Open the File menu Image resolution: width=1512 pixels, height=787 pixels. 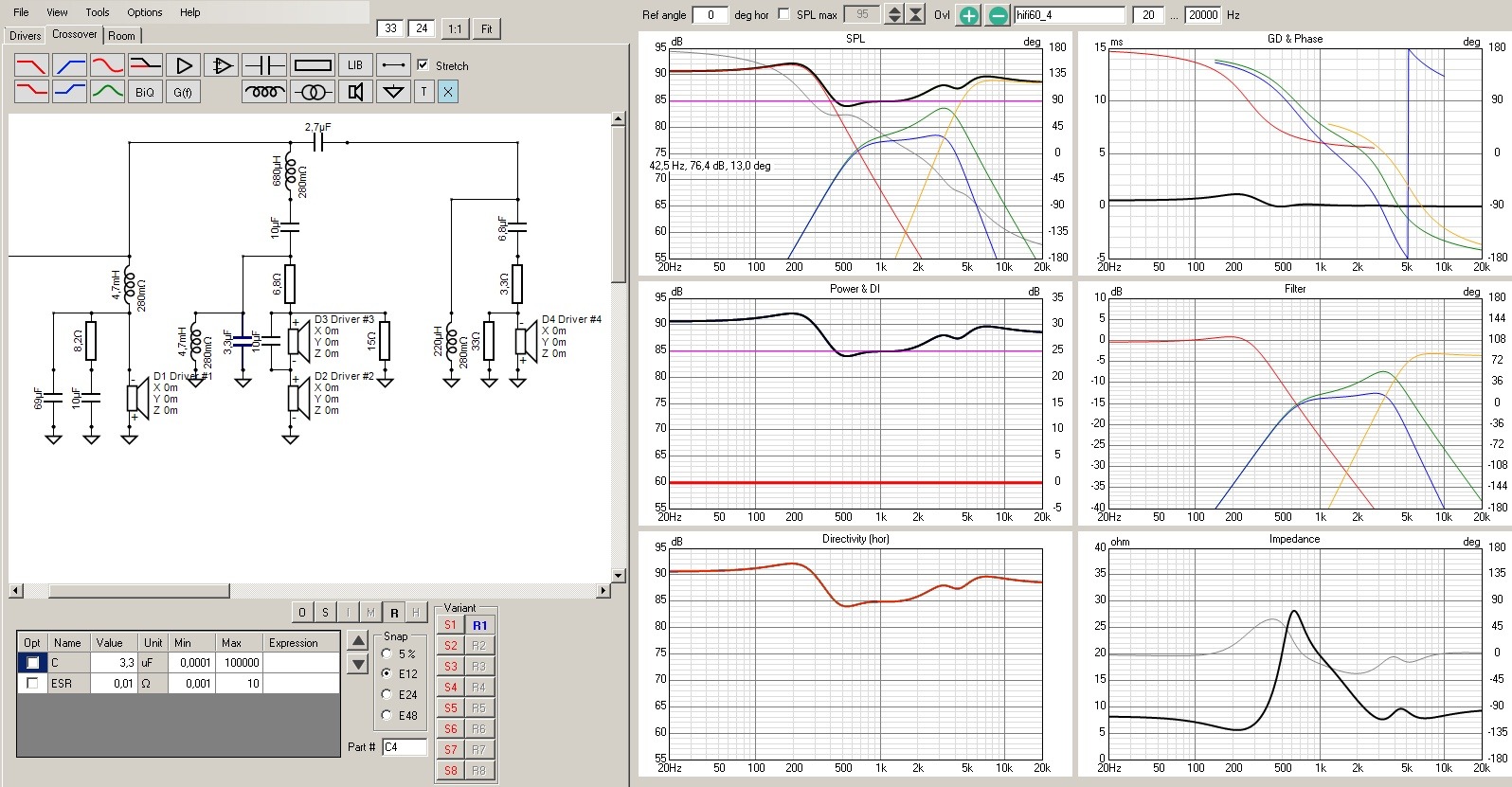[21, 12]
